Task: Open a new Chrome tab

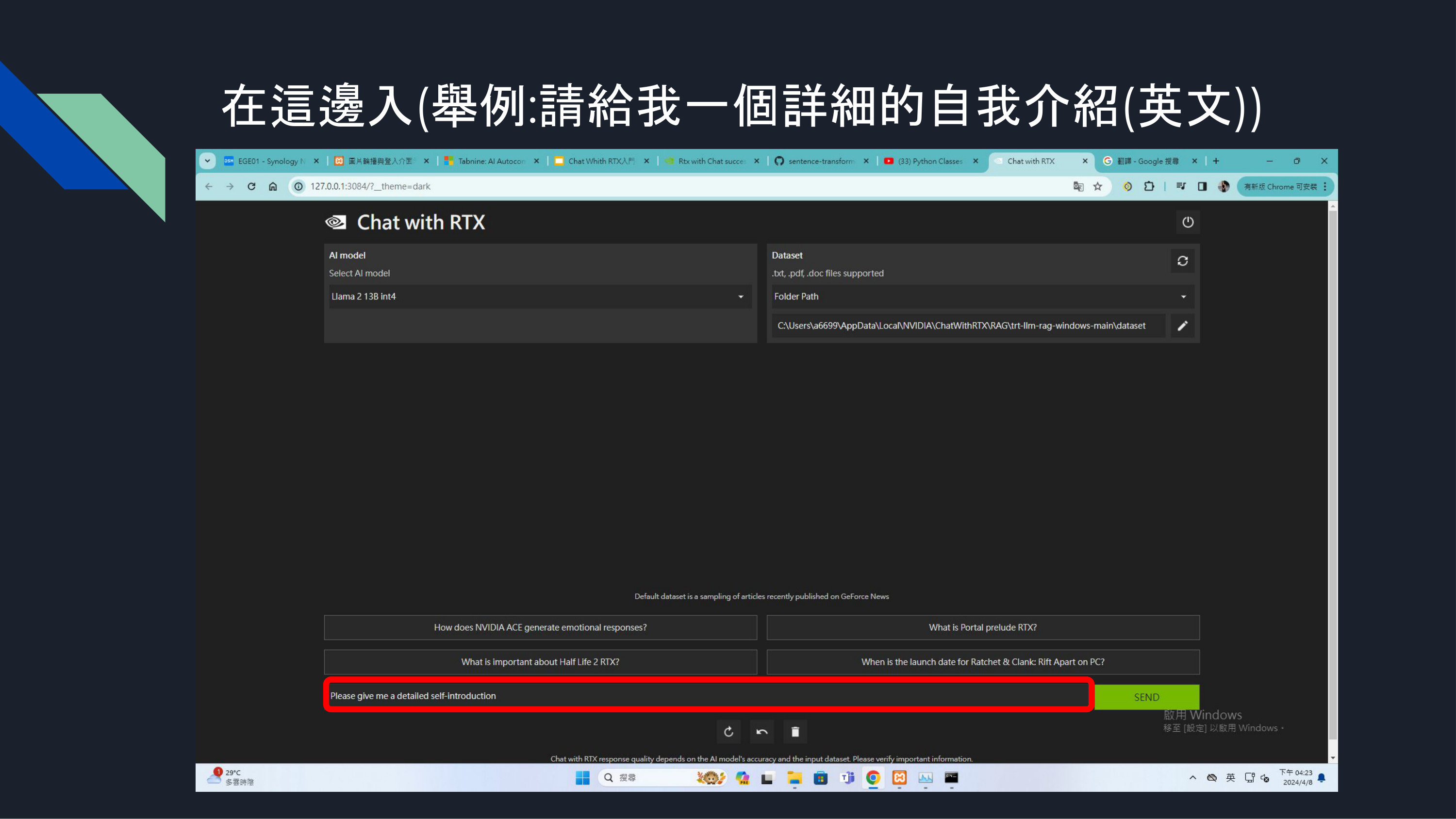Action: pos(1216,161)
